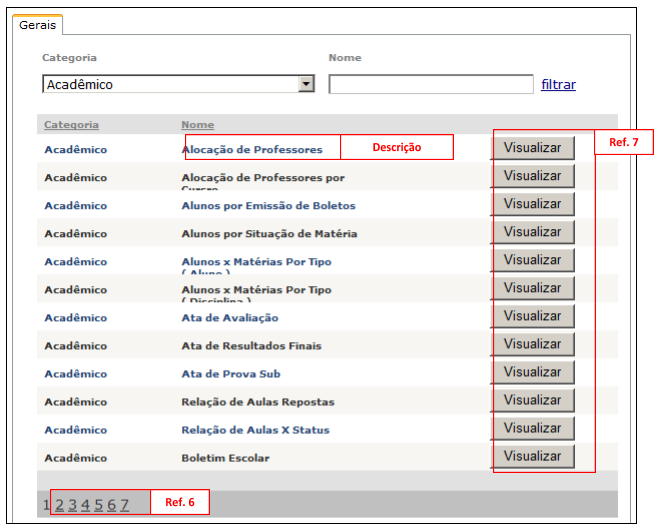
Task: Click the name Alocação de Professores
Action: (252, 150)
